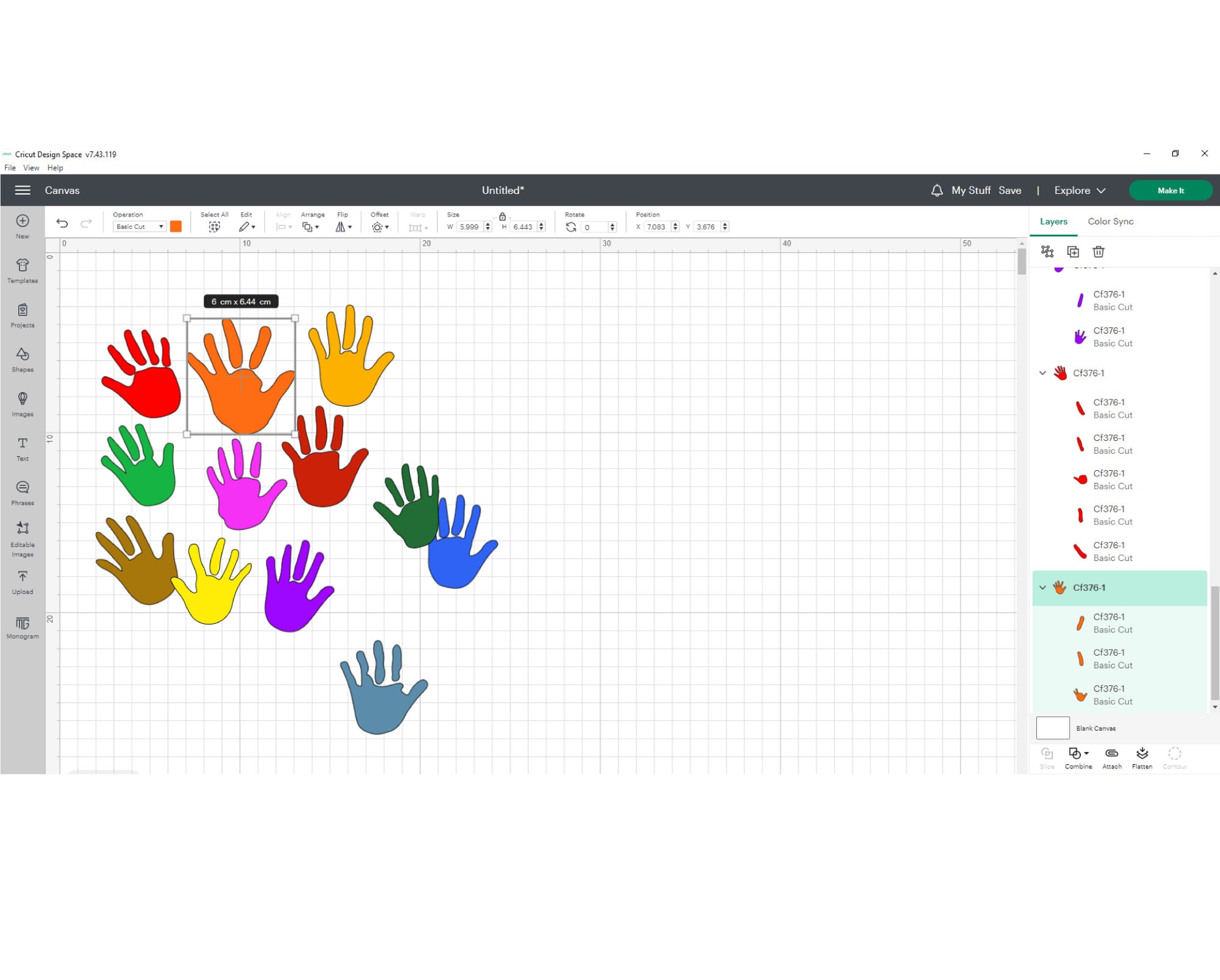Switch to the Color Sync tab
The width and height of the screenshot is (1220, 980).
(1110, 221)
